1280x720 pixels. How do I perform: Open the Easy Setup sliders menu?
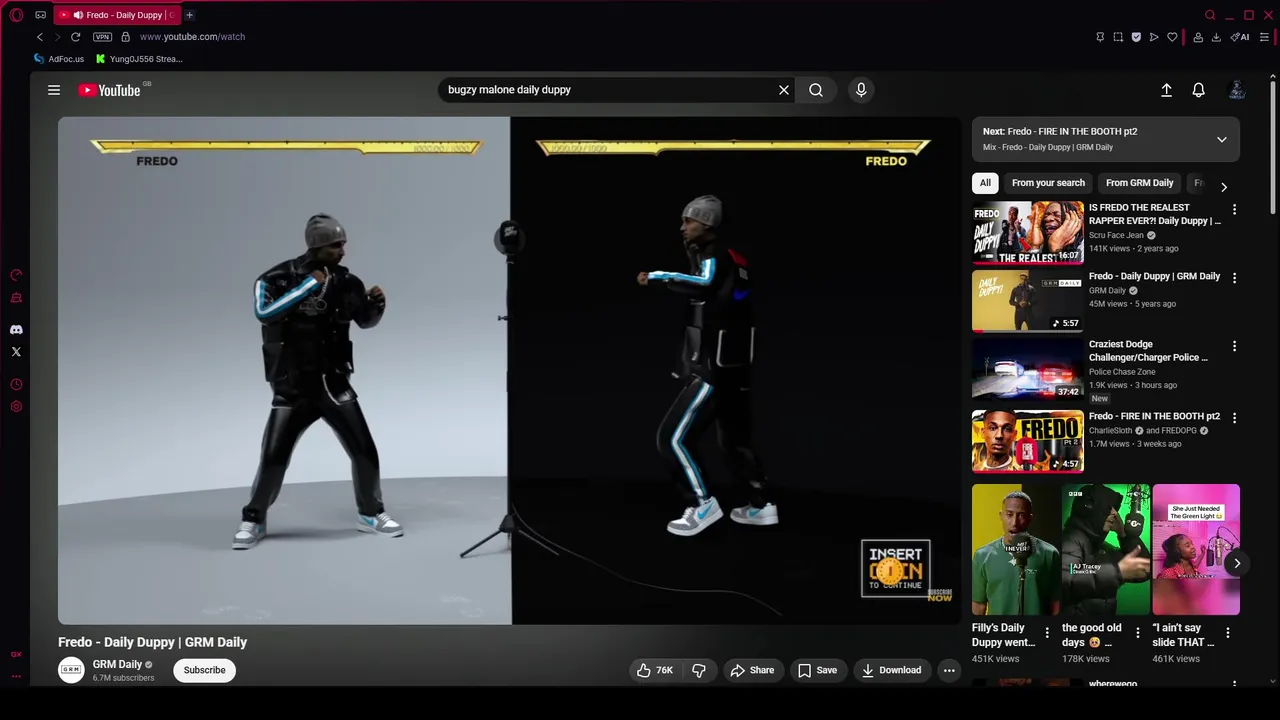pyautogui.click(x=1264, y=37)
